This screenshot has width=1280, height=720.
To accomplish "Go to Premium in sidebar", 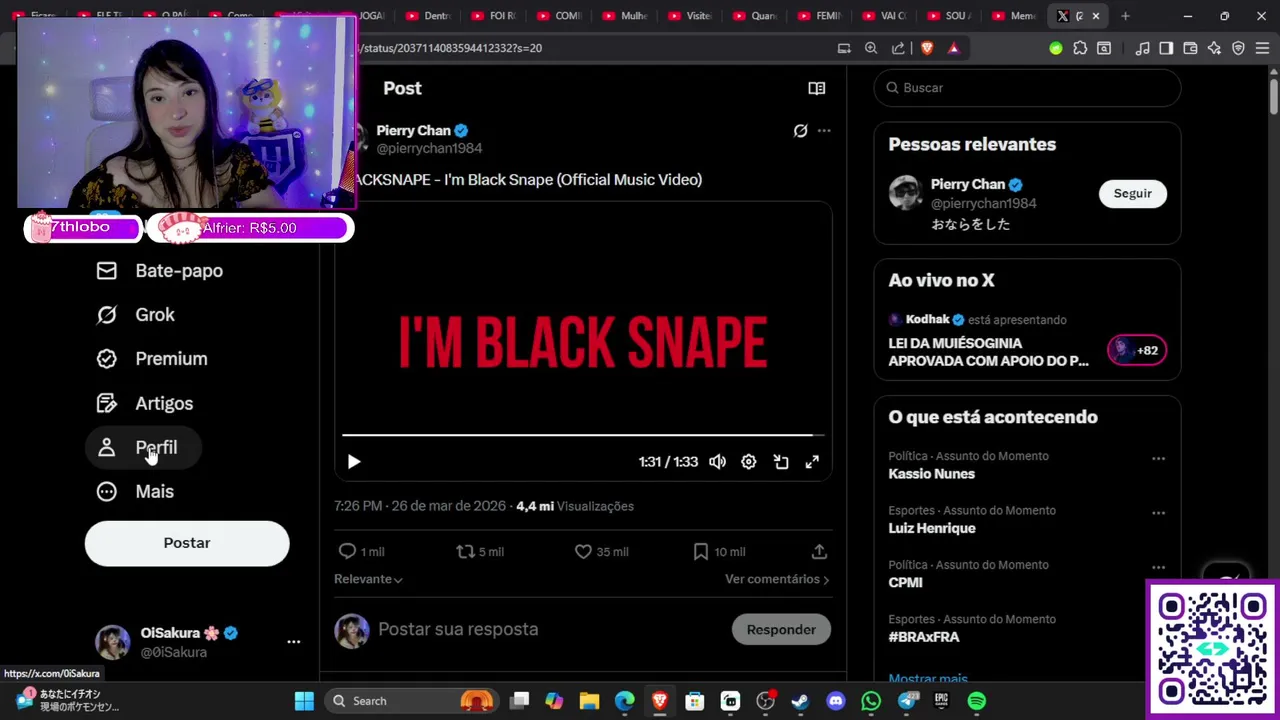I will click(x=152, y=359).
